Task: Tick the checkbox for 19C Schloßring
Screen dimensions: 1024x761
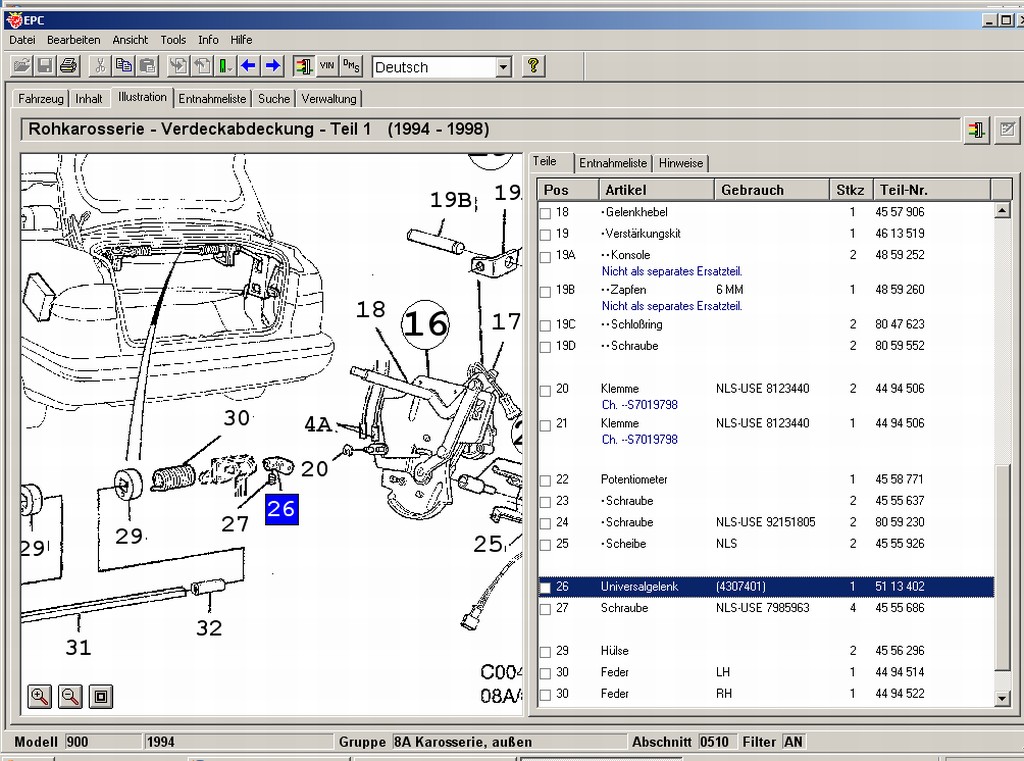Action: [x=545, y=325]
